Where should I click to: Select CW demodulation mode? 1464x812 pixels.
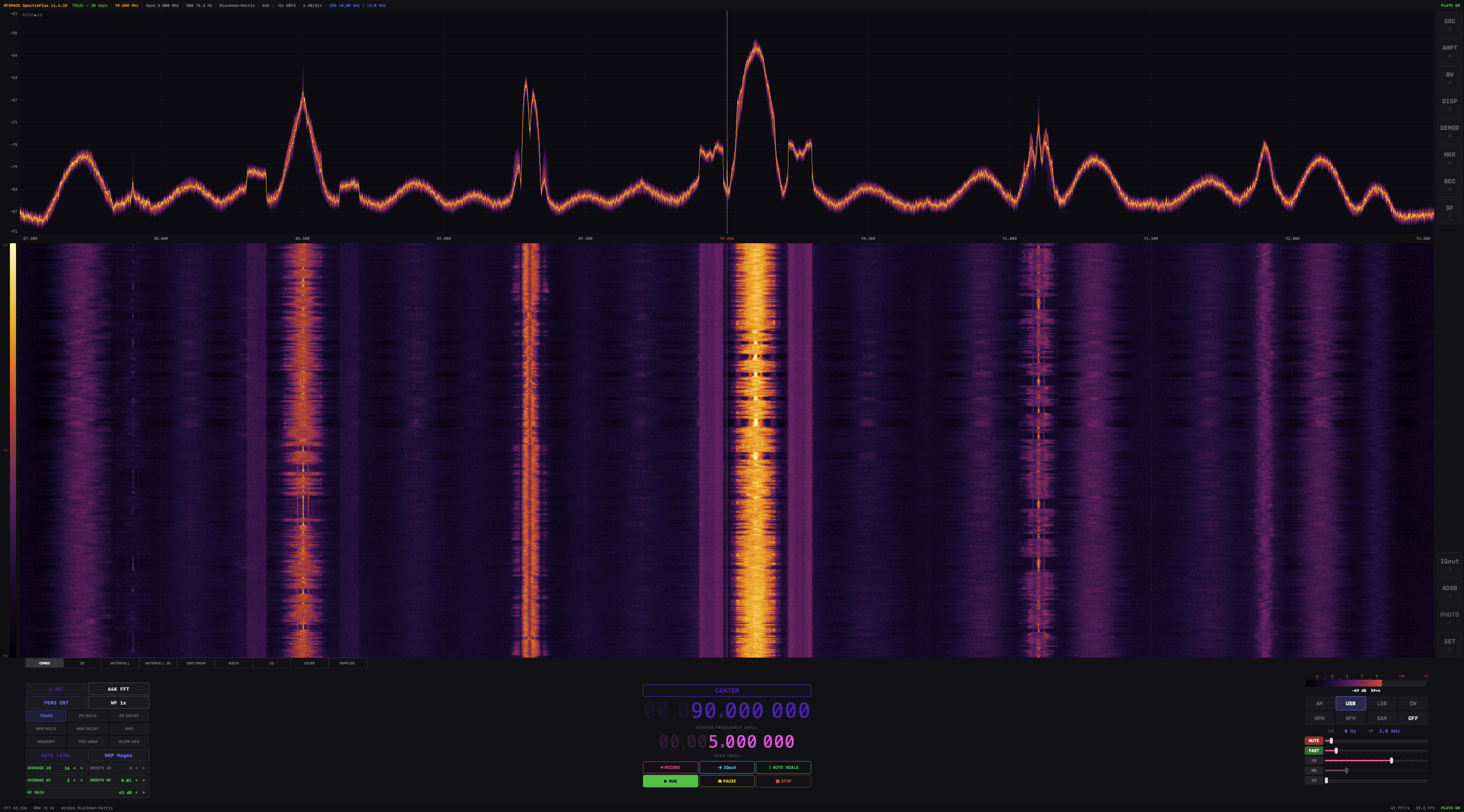1413,703
